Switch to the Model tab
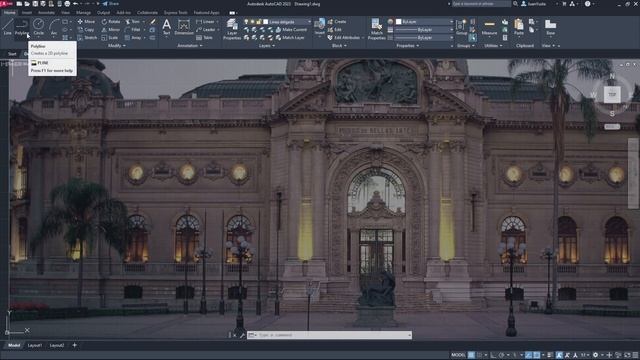 pos(14,345)
